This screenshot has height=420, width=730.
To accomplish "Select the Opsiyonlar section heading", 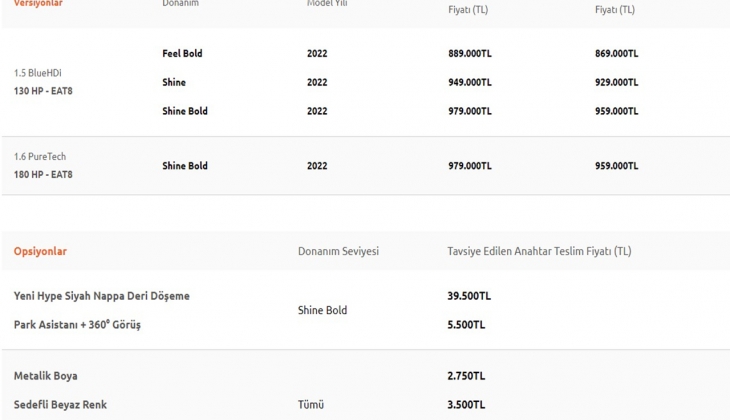I will (x=40, y=251).
